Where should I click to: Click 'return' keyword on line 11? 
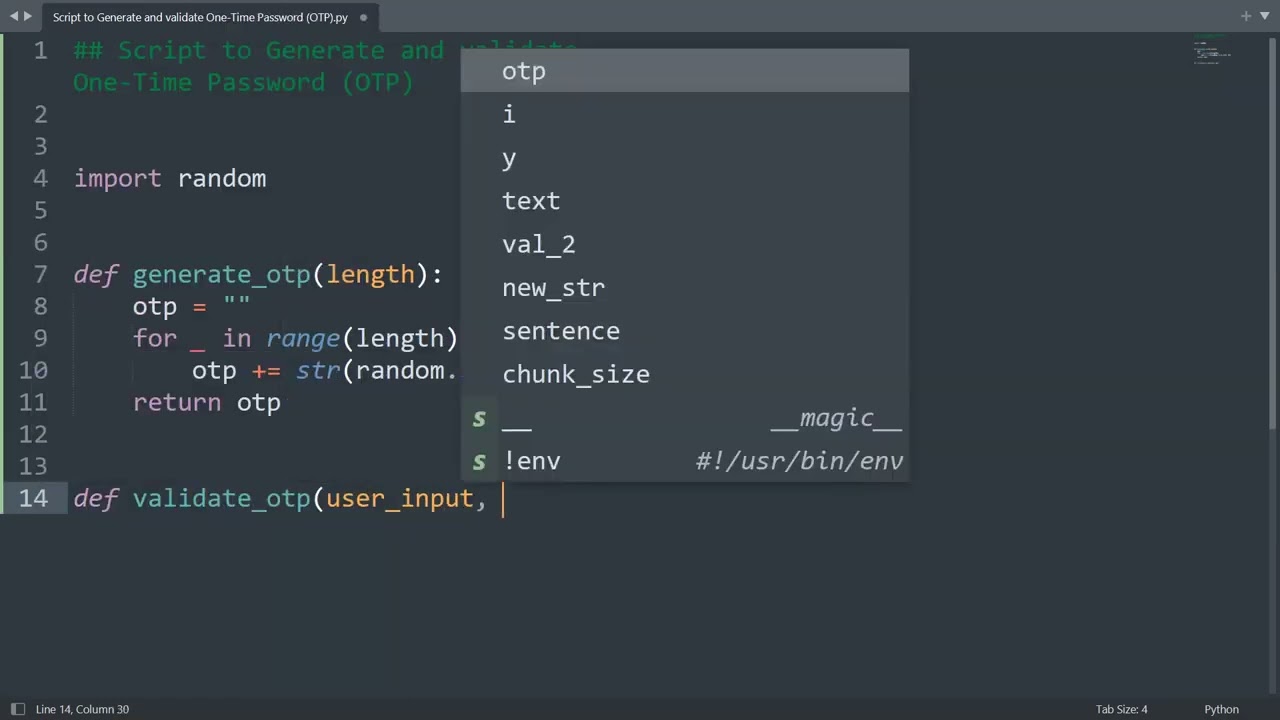click(177, 402)
